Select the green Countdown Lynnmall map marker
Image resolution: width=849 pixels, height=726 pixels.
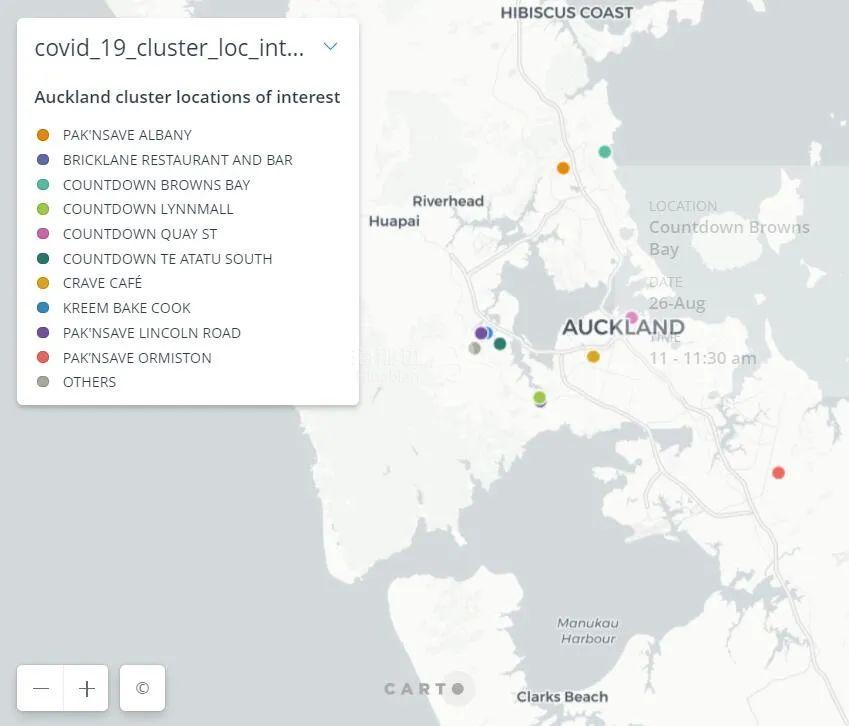coord(539,397)
